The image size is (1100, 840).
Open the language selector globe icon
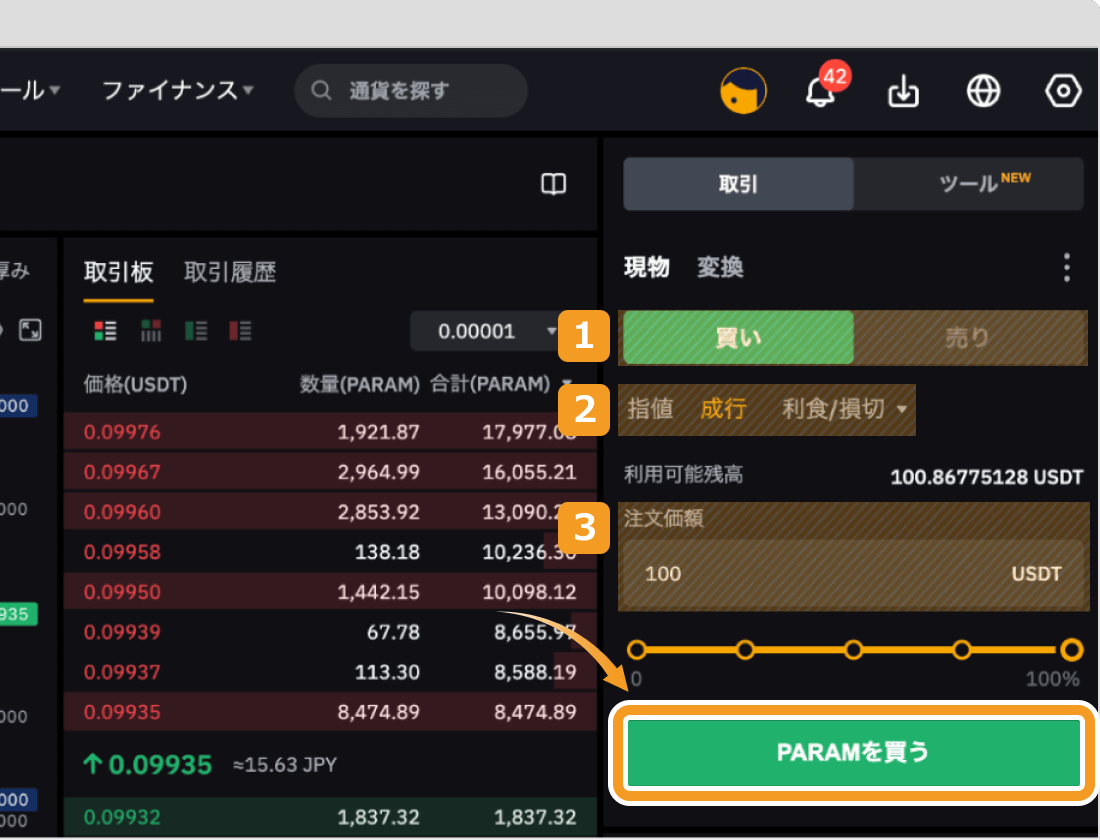click(x=983, y=91)
